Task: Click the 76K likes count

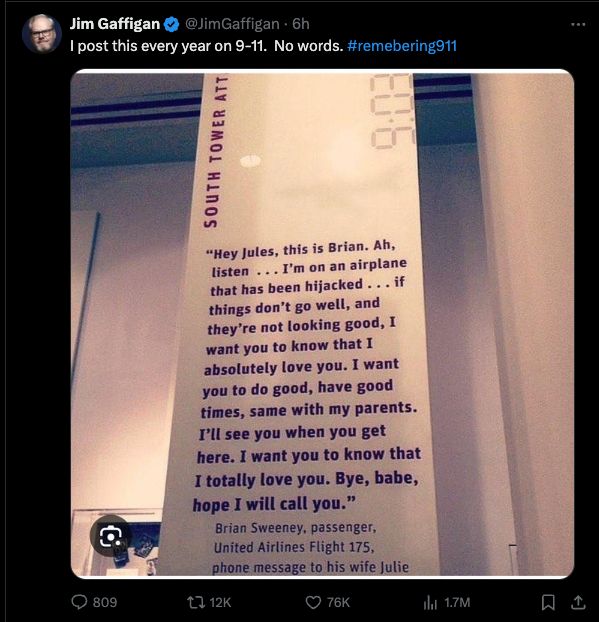Action: click(x=338, y=603)
